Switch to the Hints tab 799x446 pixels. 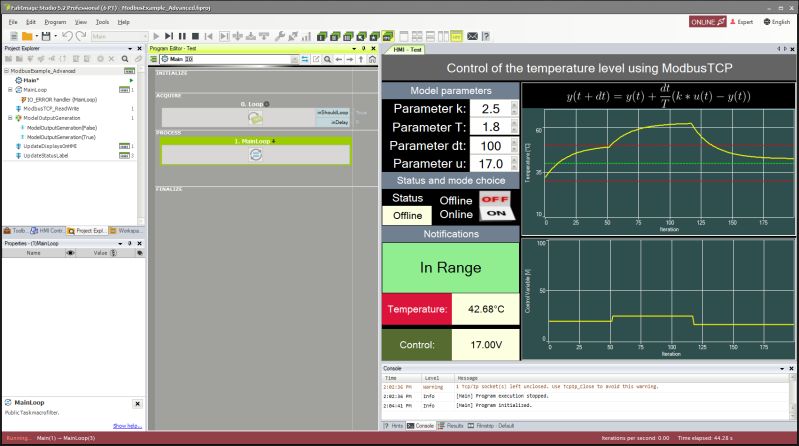click(393, 426)
